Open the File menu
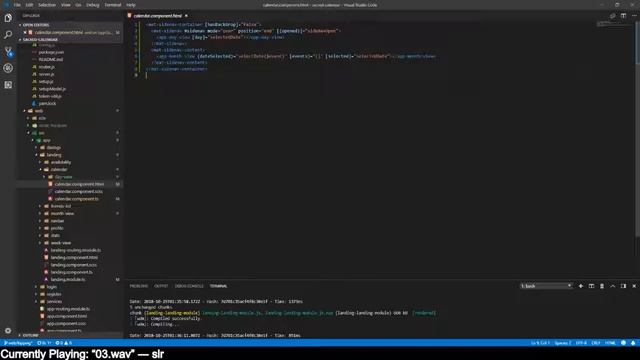640x360 pixels. (x=17, y=5)
